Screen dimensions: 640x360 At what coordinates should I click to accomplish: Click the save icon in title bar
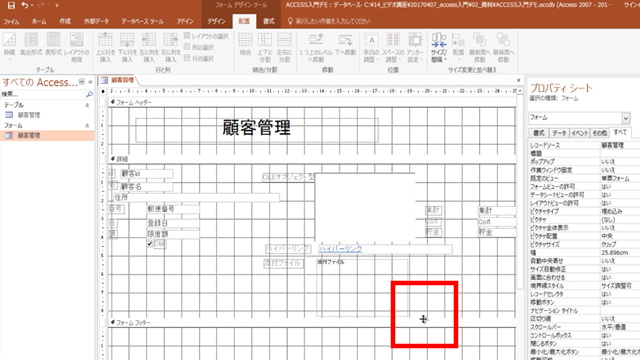(11, 5)
